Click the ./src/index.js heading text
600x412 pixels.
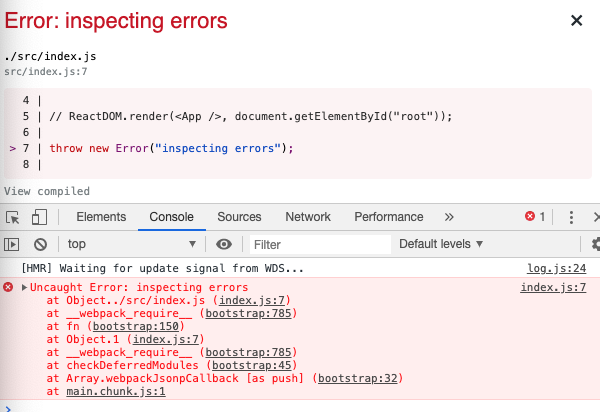pyautogui.click(x=50, y=57)
